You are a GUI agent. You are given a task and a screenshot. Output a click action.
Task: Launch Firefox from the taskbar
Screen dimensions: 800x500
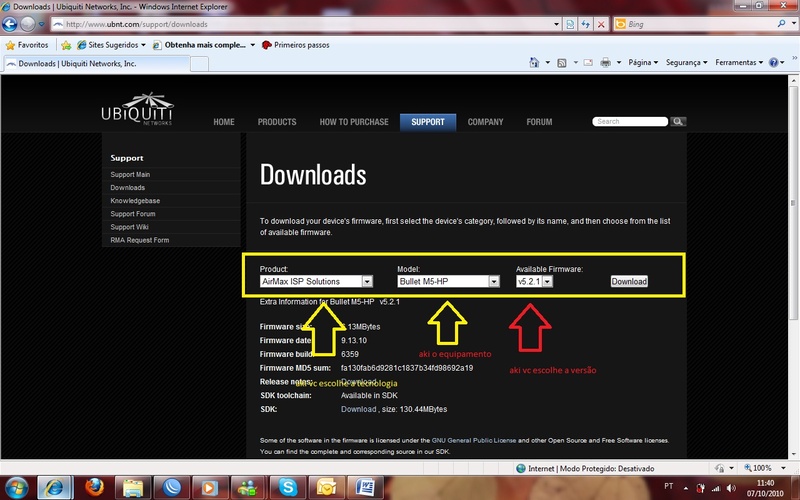94,488
